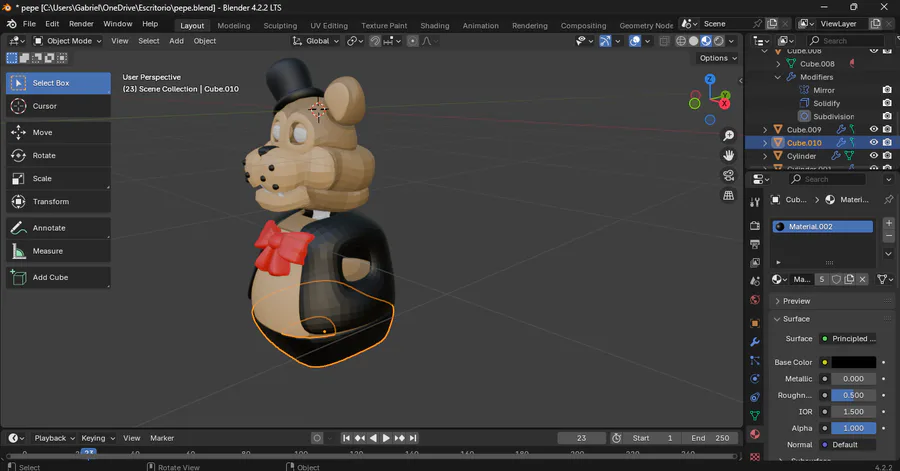Hide Cube.009 with its eye icon

(x=874, y=129)
